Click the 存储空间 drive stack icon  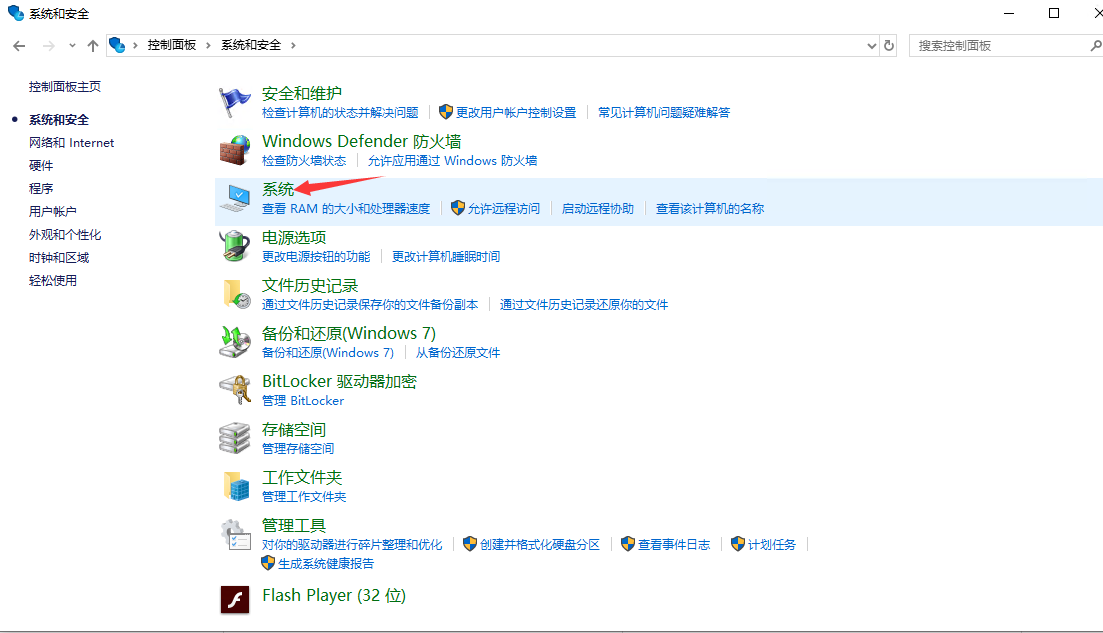(x=234, y=436)
